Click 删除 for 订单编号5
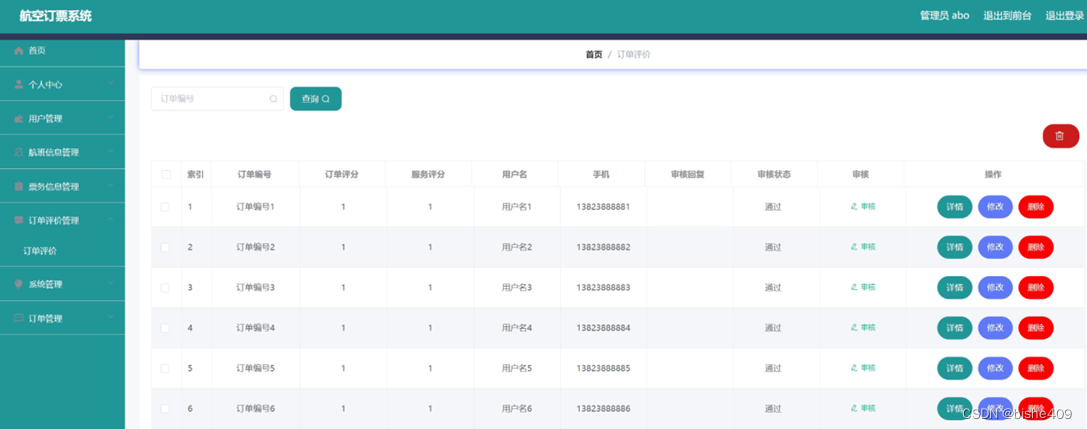 (1036, 368)
